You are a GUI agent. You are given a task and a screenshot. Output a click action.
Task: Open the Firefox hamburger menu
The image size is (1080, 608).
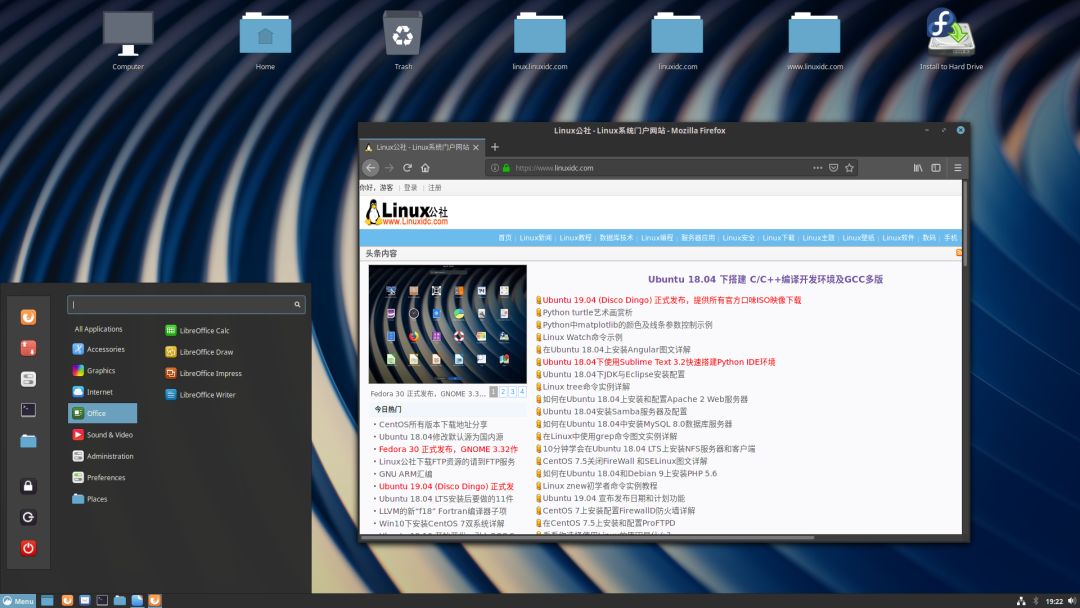coord(957,167)
